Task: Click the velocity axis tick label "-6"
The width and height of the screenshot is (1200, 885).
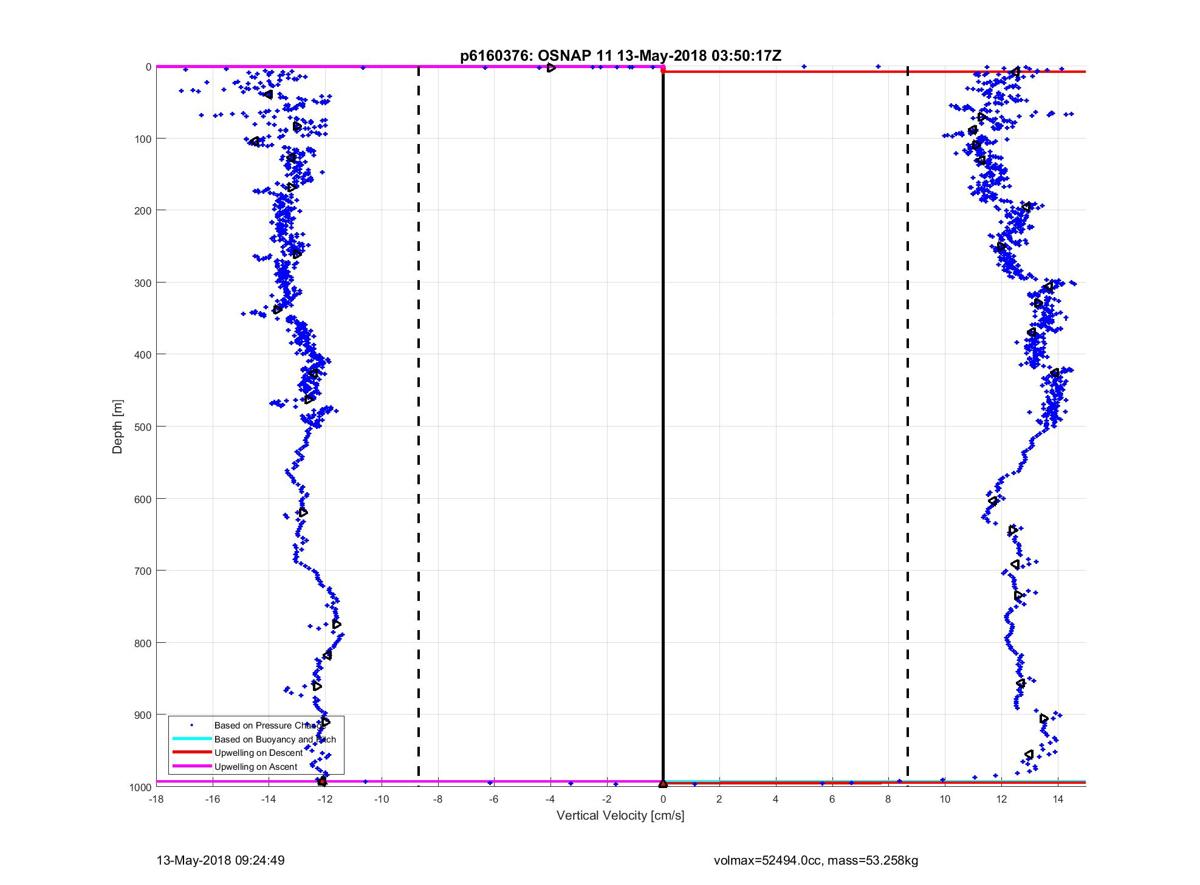Action: coord(494,799)
